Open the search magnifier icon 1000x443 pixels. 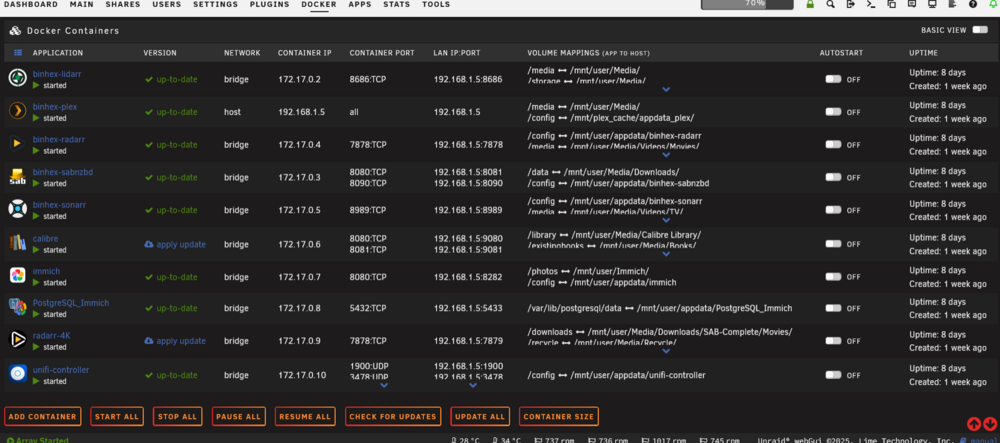click(830, 4)
